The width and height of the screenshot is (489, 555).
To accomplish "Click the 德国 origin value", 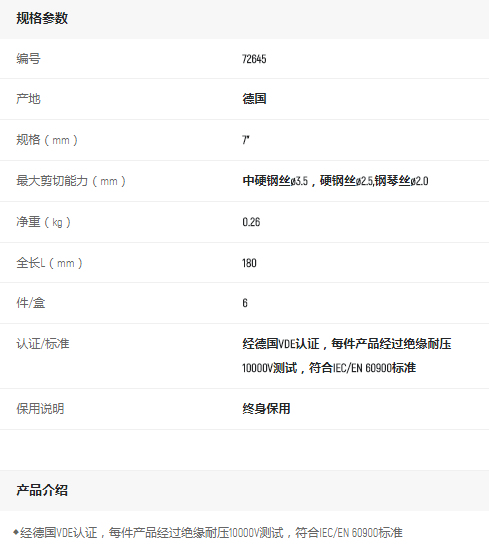I will click(x=254, y=98).
